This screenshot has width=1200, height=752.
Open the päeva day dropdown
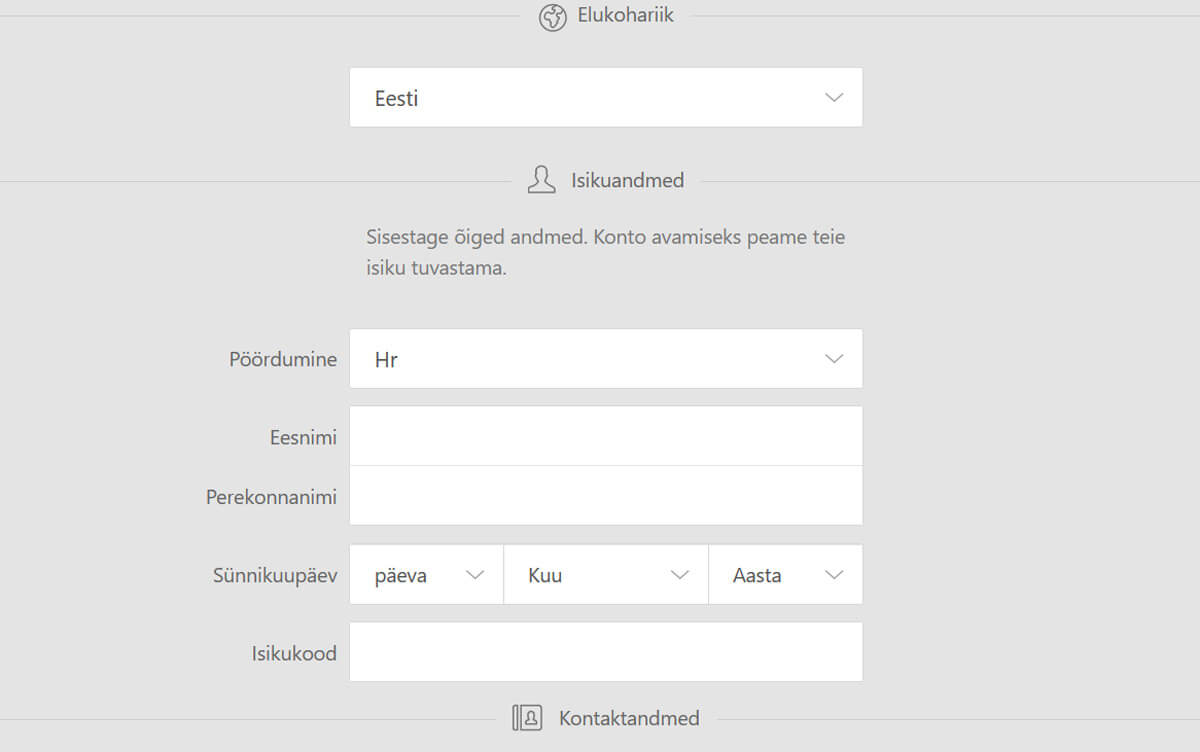point(427,575)
